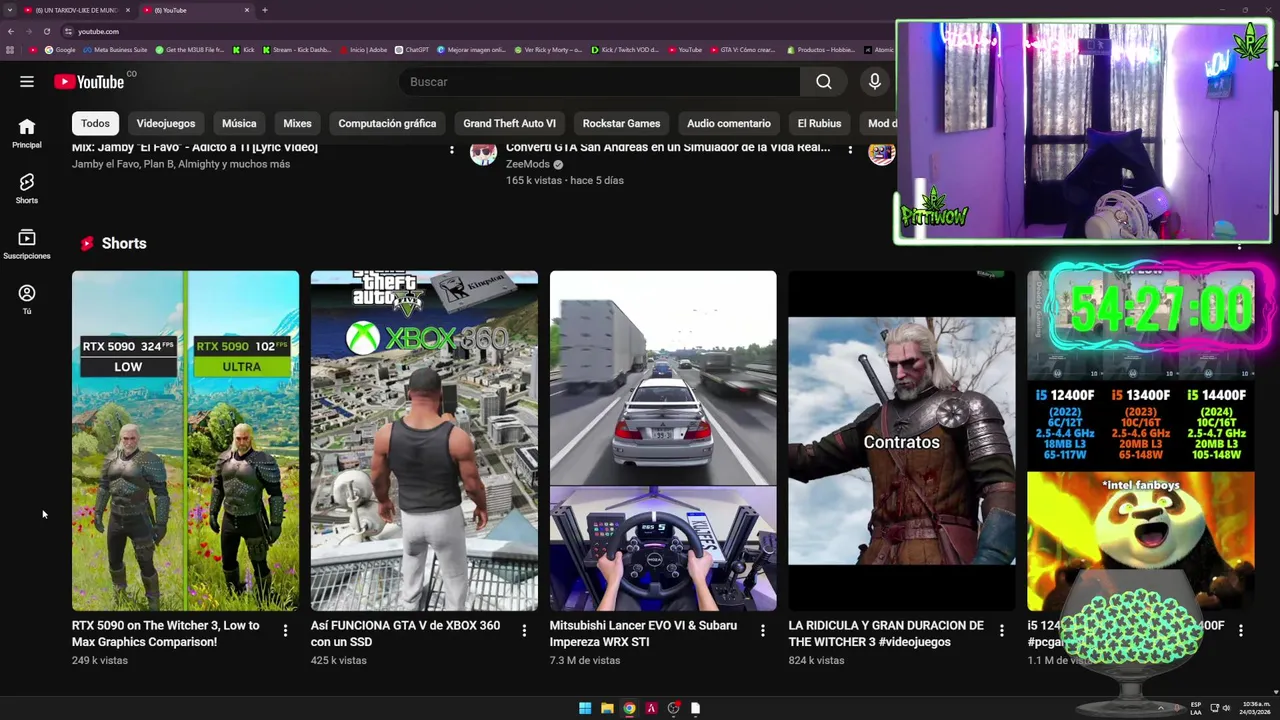Click '249 k vistas' text

click(100, 661)
